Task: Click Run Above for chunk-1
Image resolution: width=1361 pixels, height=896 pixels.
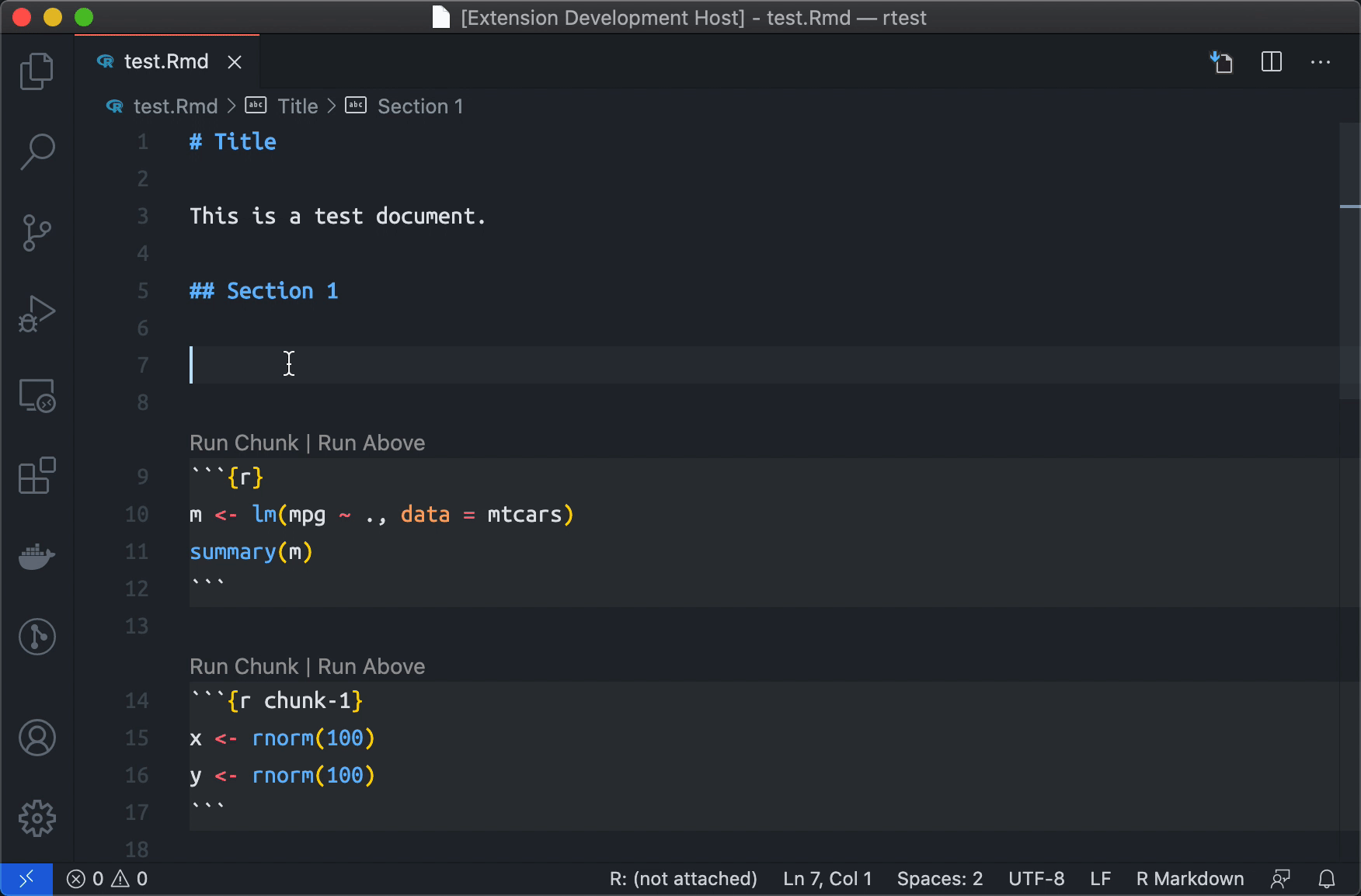Action: click(x=371, y=666)
